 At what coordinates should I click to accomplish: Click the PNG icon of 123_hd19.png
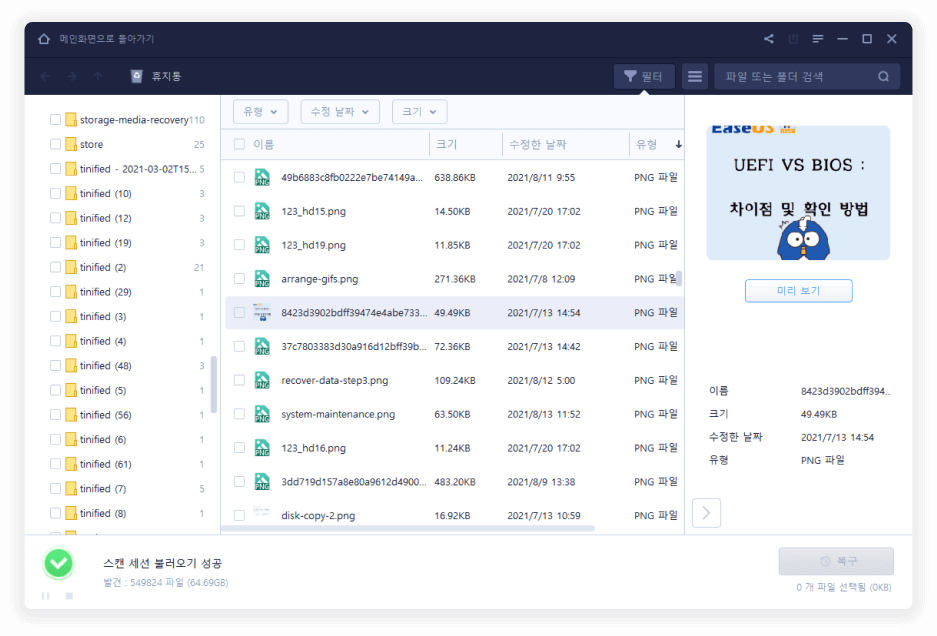pyautogui.click(x=262, y=245)
